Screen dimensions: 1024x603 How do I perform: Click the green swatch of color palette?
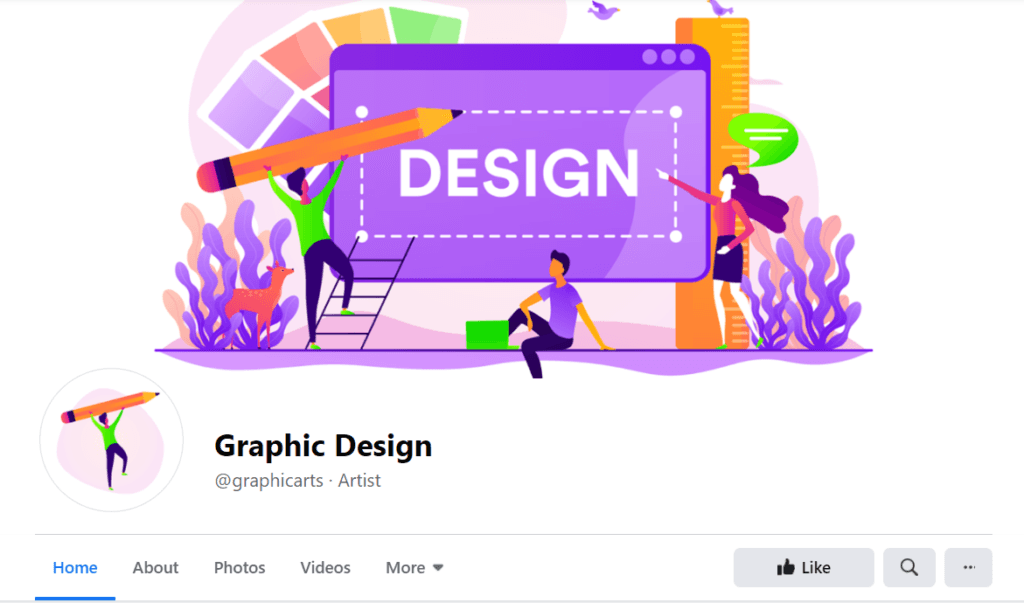click(x=426, y=26)
